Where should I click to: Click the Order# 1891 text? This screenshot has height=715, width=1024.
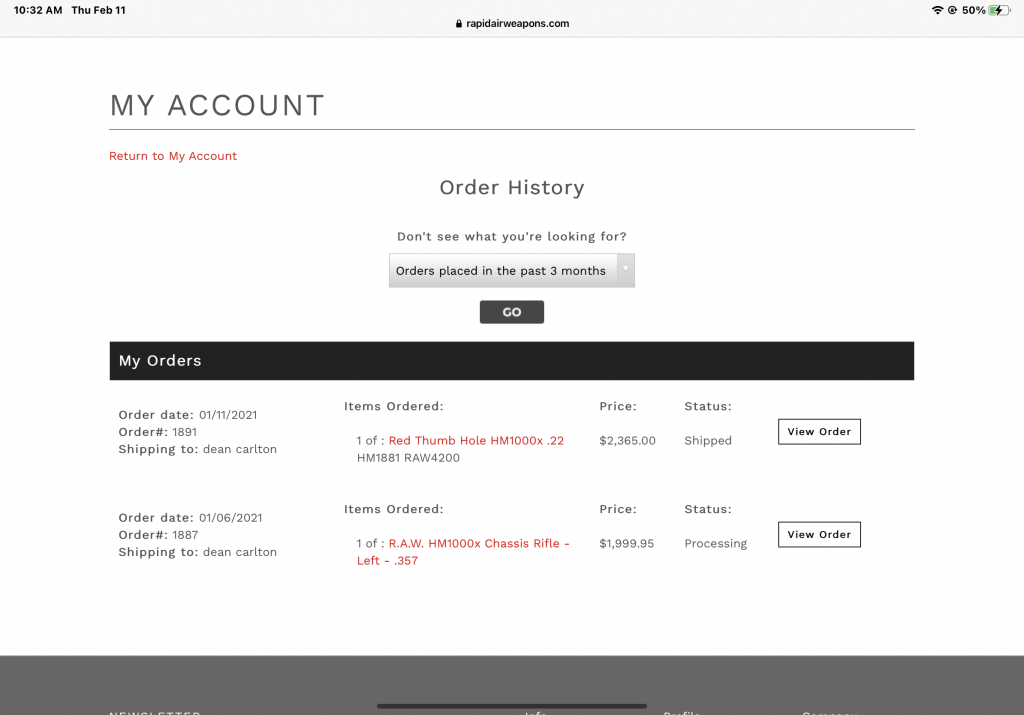tap(157, 432)
